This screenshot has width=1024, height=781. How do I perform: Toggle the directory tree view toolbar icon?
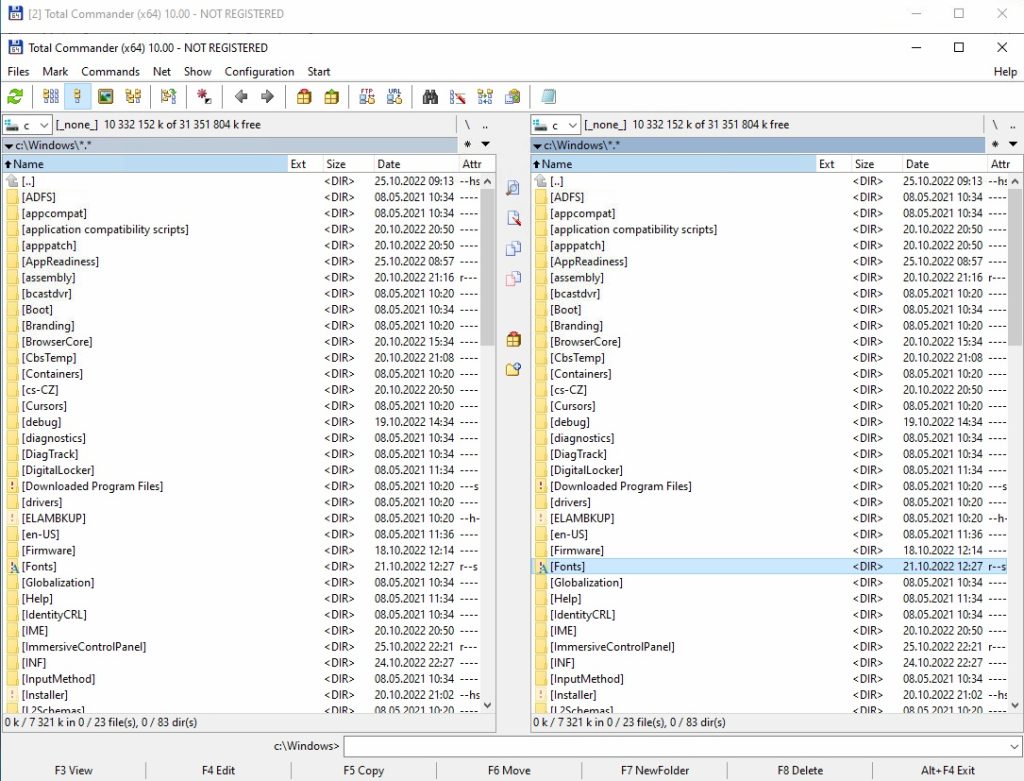[x=133, y=97]
